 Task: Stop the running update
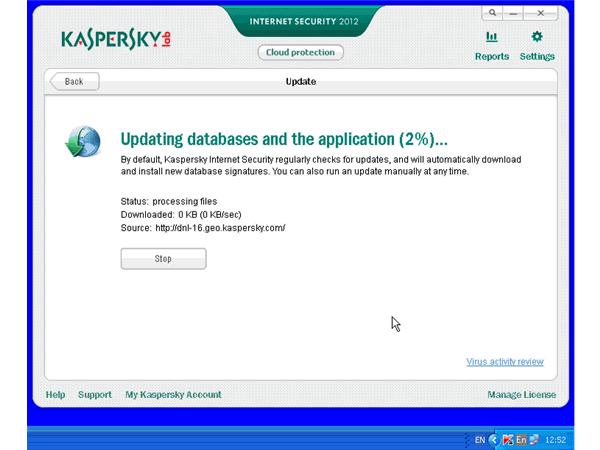[163, 259]
